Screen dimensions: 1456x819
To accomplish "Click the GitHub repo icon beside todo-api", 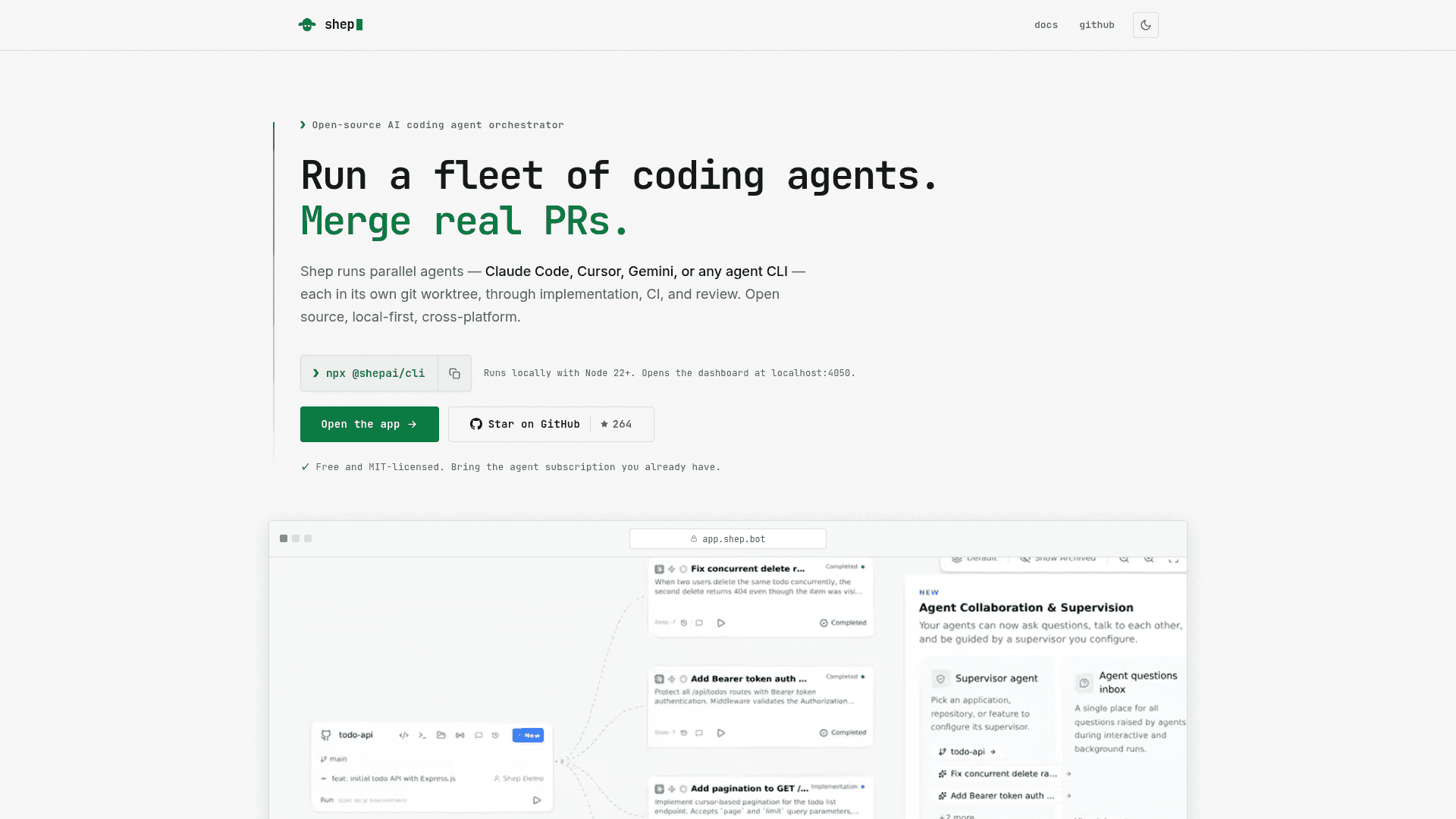I will pyautogui.click(x=326, y=735).
